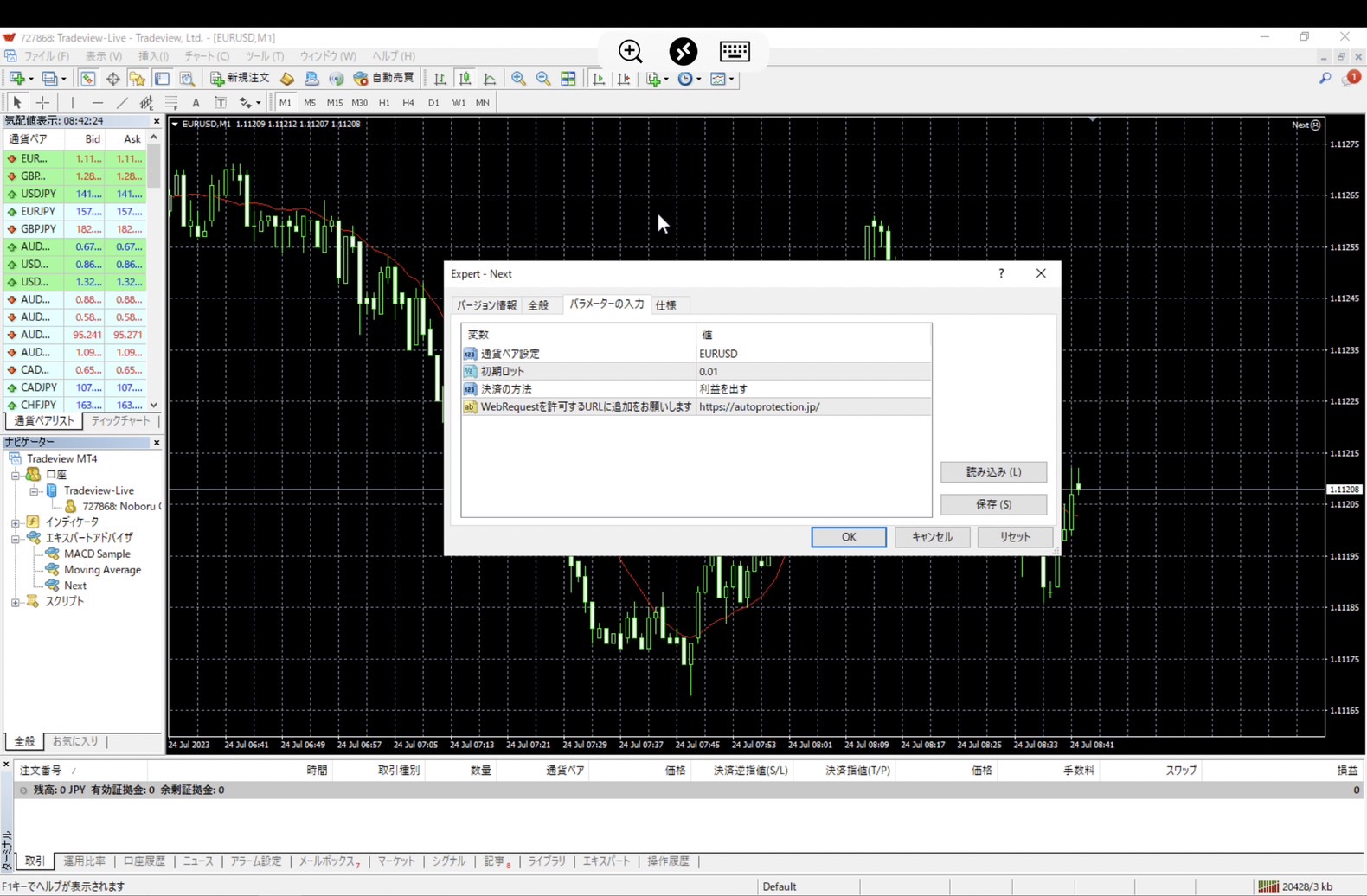Switch chart to candlesticks icon
Viewport: 1367px width, 896px height.
(x=465, y=79)
